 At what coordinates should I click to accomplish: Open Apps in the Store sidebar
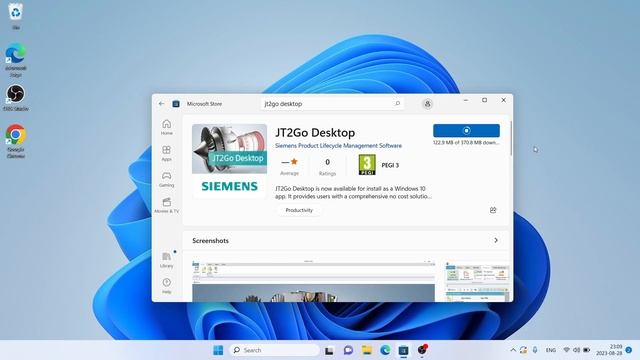click(x=167, y=153)
